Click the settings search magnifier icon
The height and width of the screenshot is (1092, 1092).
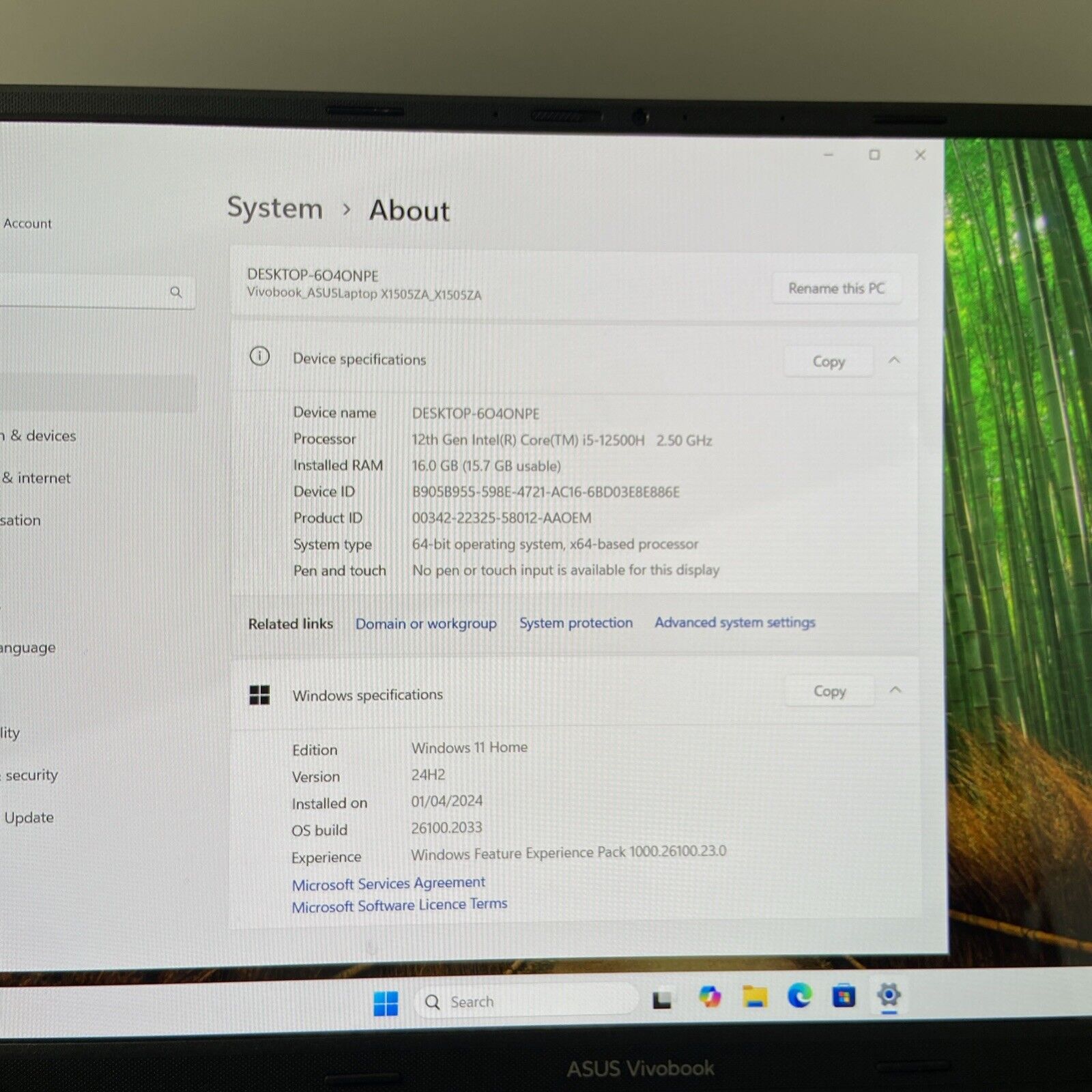pyautogui.click(x=176, y=292)
